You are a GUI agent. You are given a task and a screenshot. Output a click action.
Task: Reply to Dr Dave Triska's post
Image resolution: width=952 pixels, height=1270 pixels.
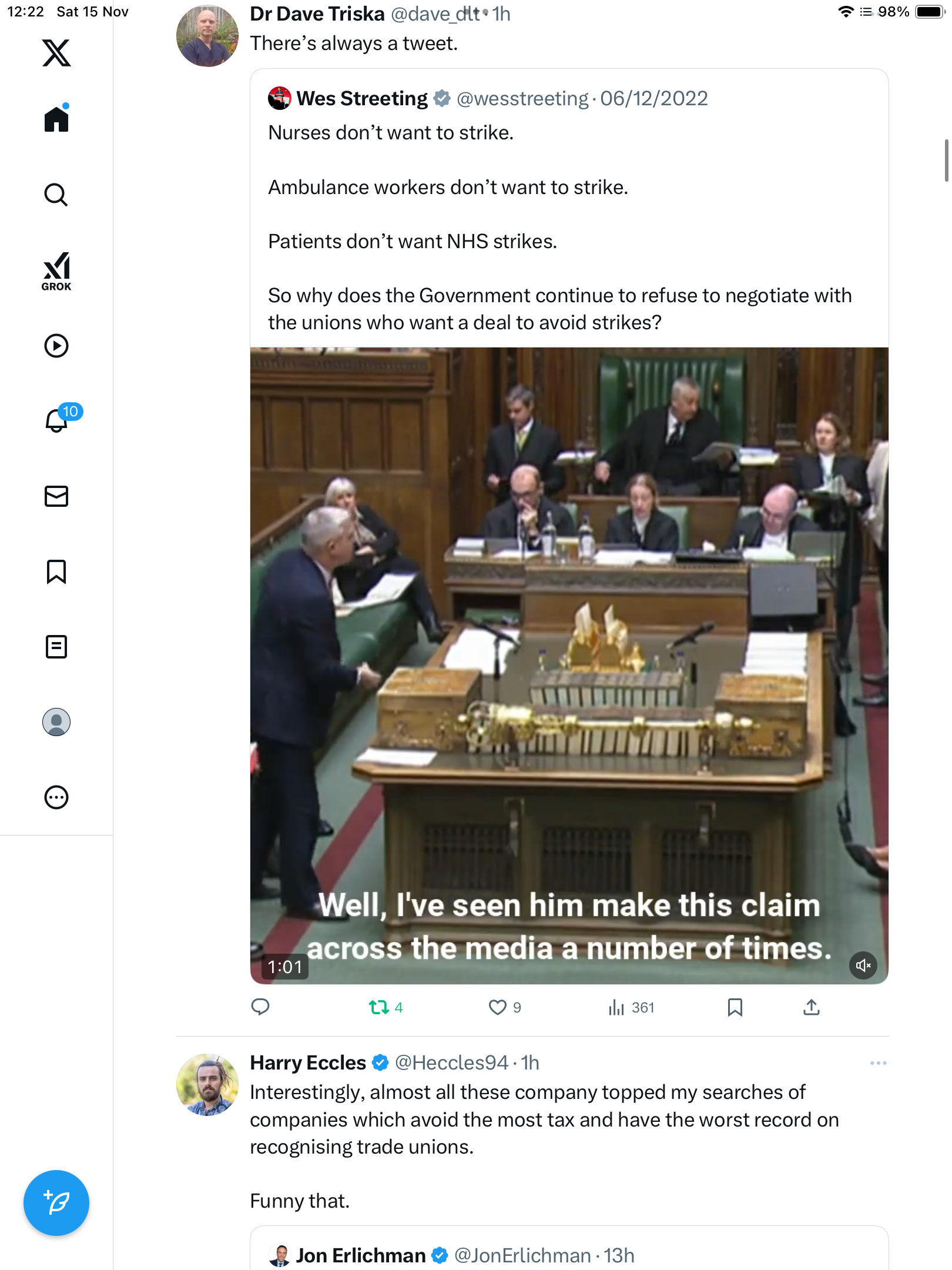260,1008
